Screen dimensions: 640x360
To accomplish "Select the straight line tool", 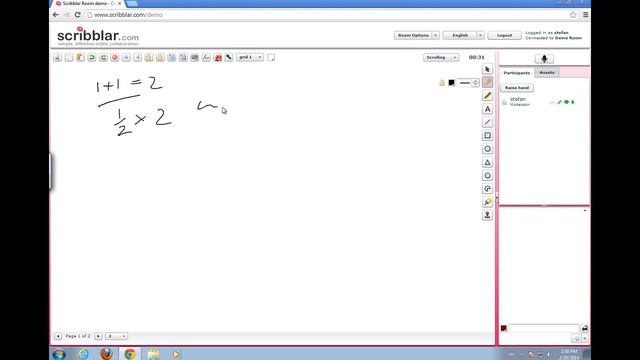I will [487, 122].
